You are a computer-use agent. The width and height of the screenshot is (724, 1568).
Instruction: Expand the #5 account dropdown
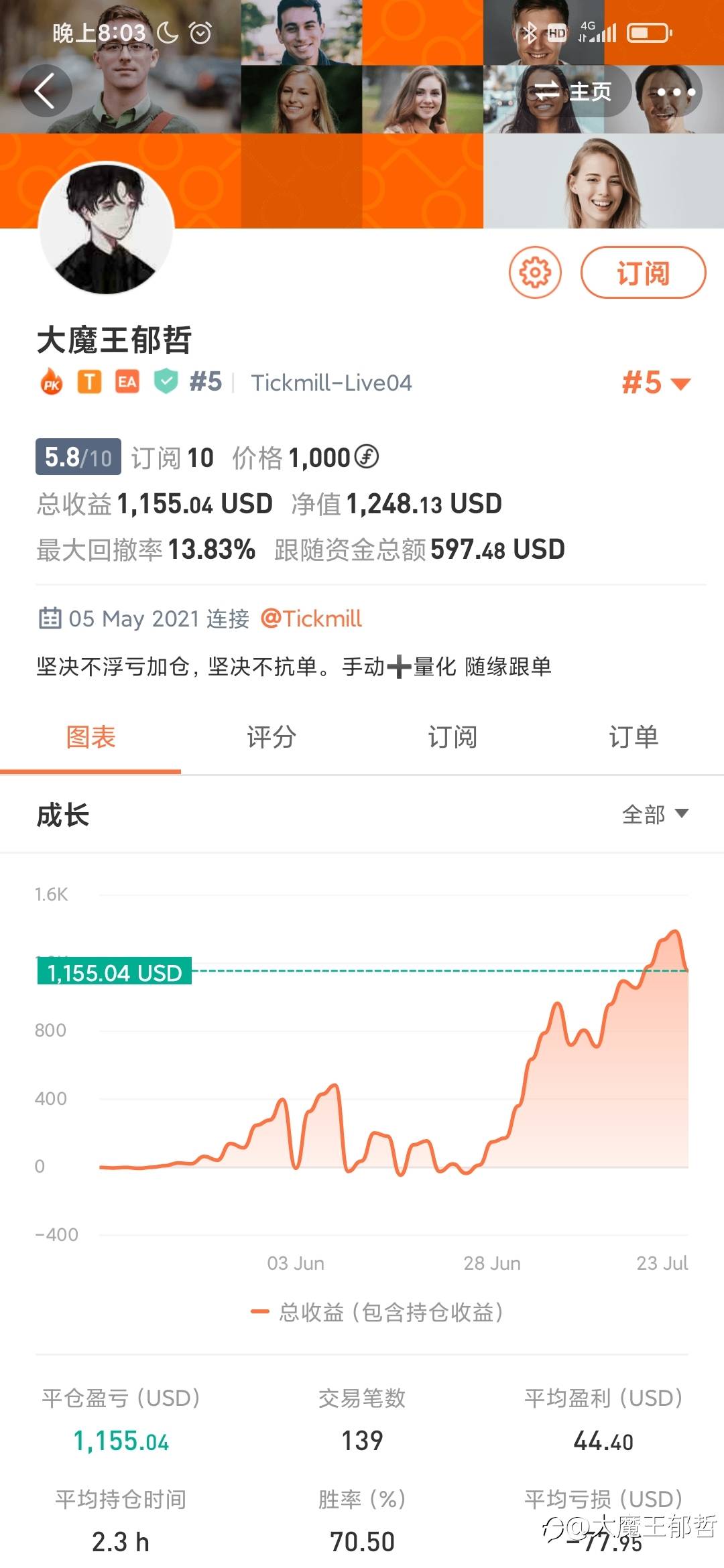tap(656, 383)
